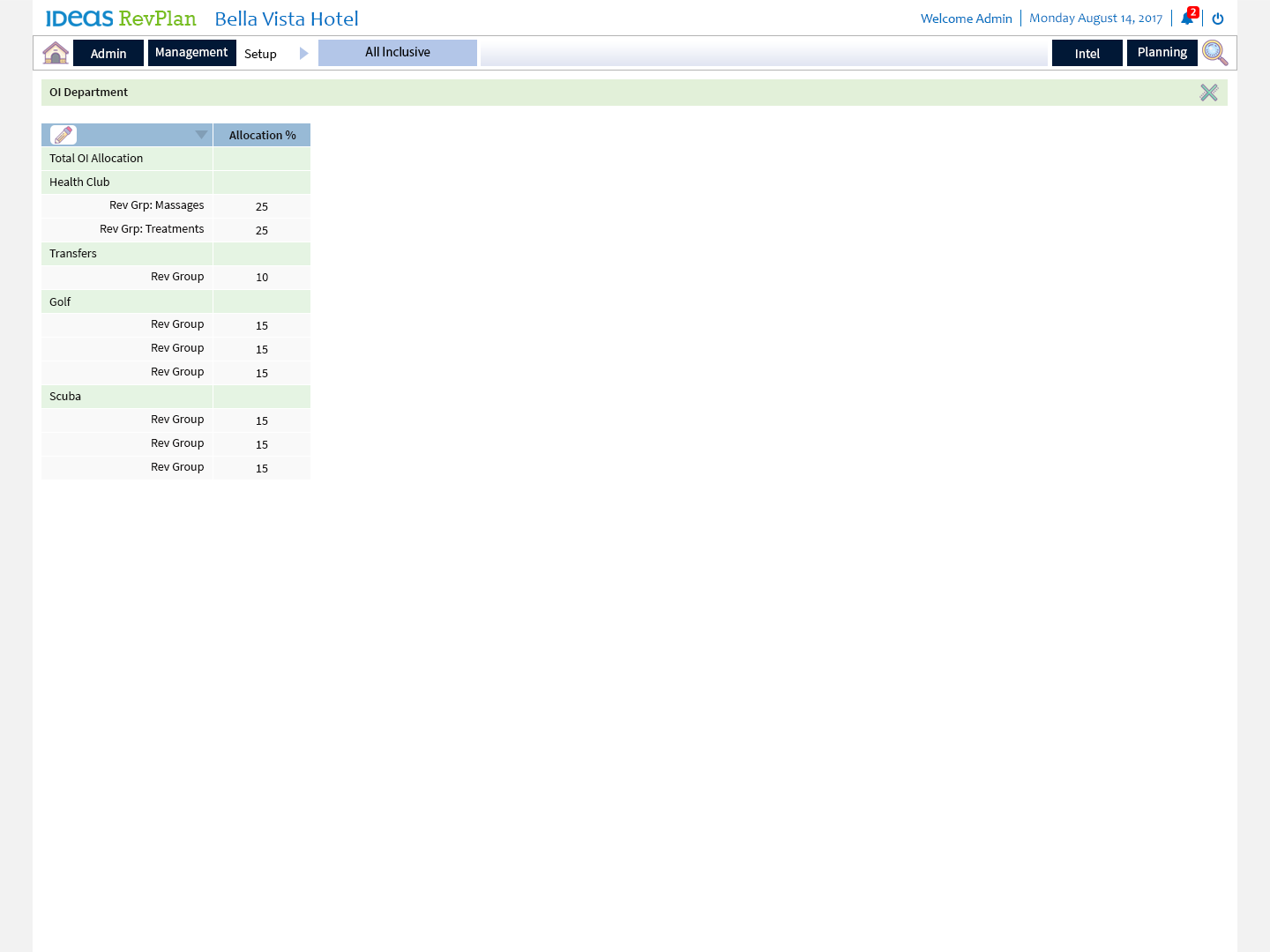Open the Management menu

pos(191,53)
